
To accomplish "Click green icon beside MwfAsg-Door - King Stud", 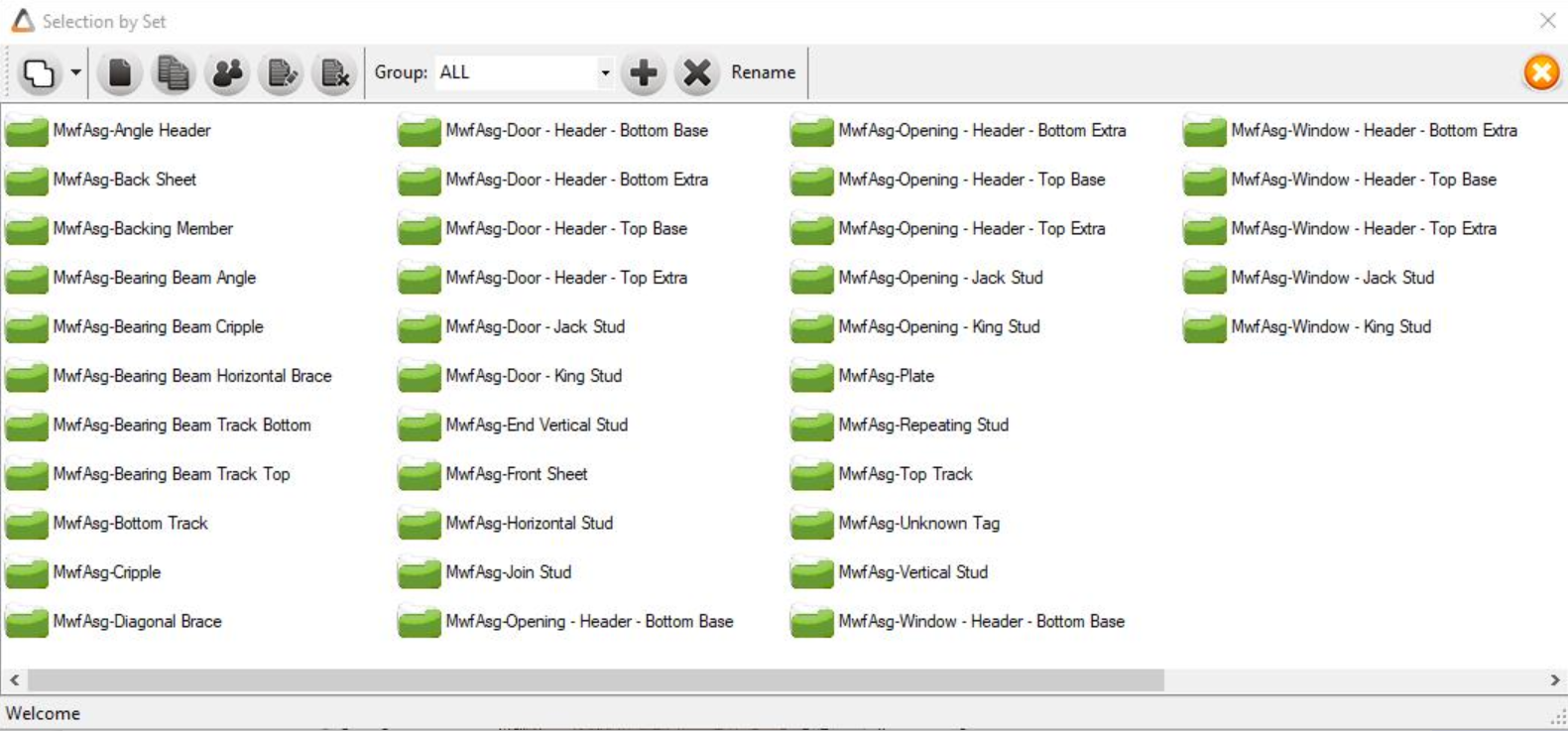I will coord(420,376).
